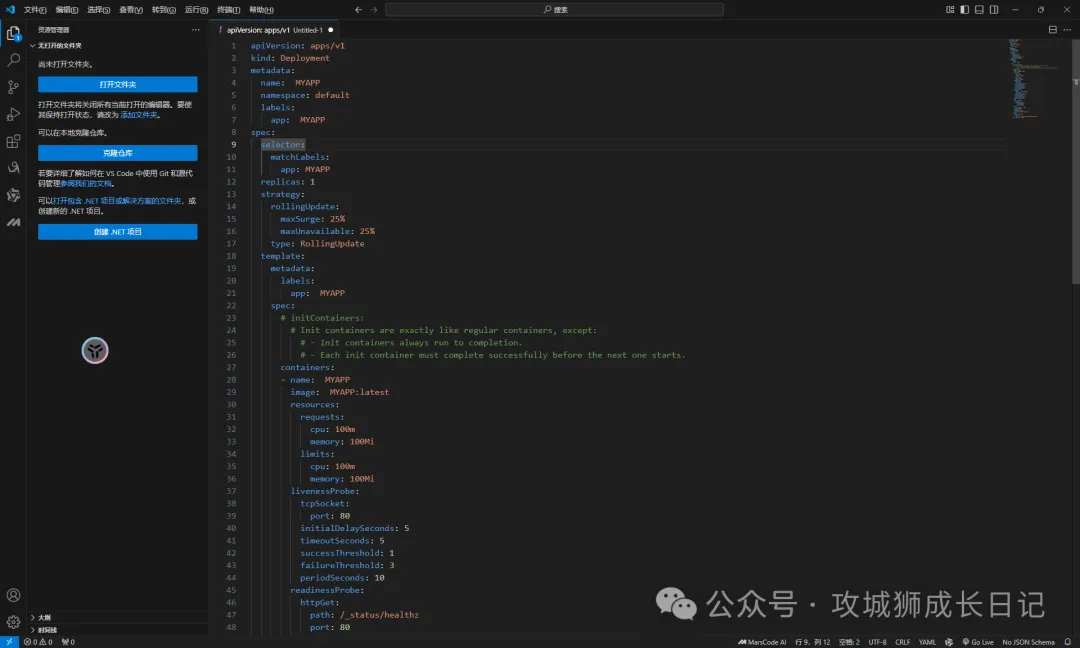Expand the 大纲 (Outline) section
Image resolution: width=1080 pixels, height=648 pixels.
(x=44, y=618)
